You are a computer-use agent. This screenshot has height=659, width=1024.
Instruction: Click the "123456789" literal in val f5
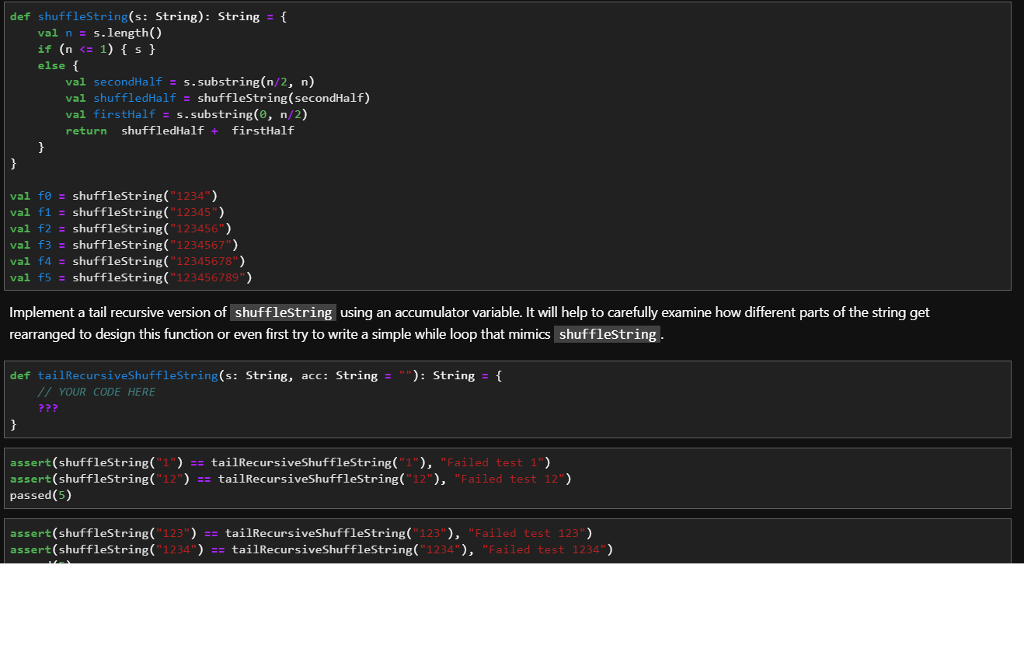click(210, 277)
